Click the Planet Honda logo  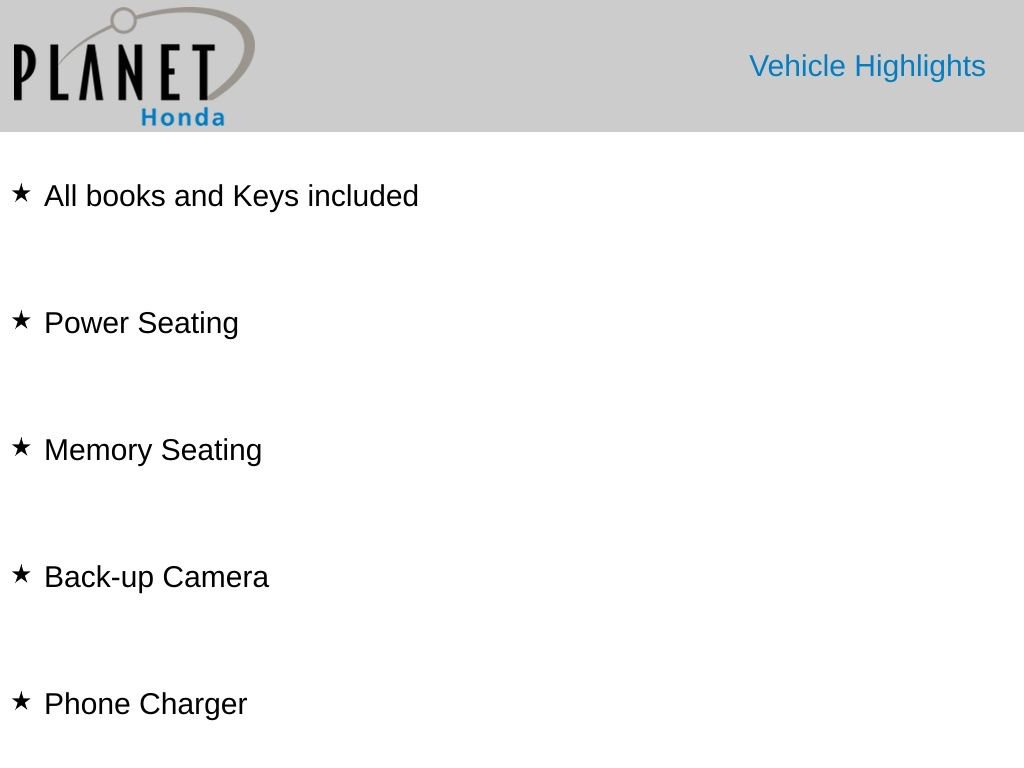(x=133, y=67)
